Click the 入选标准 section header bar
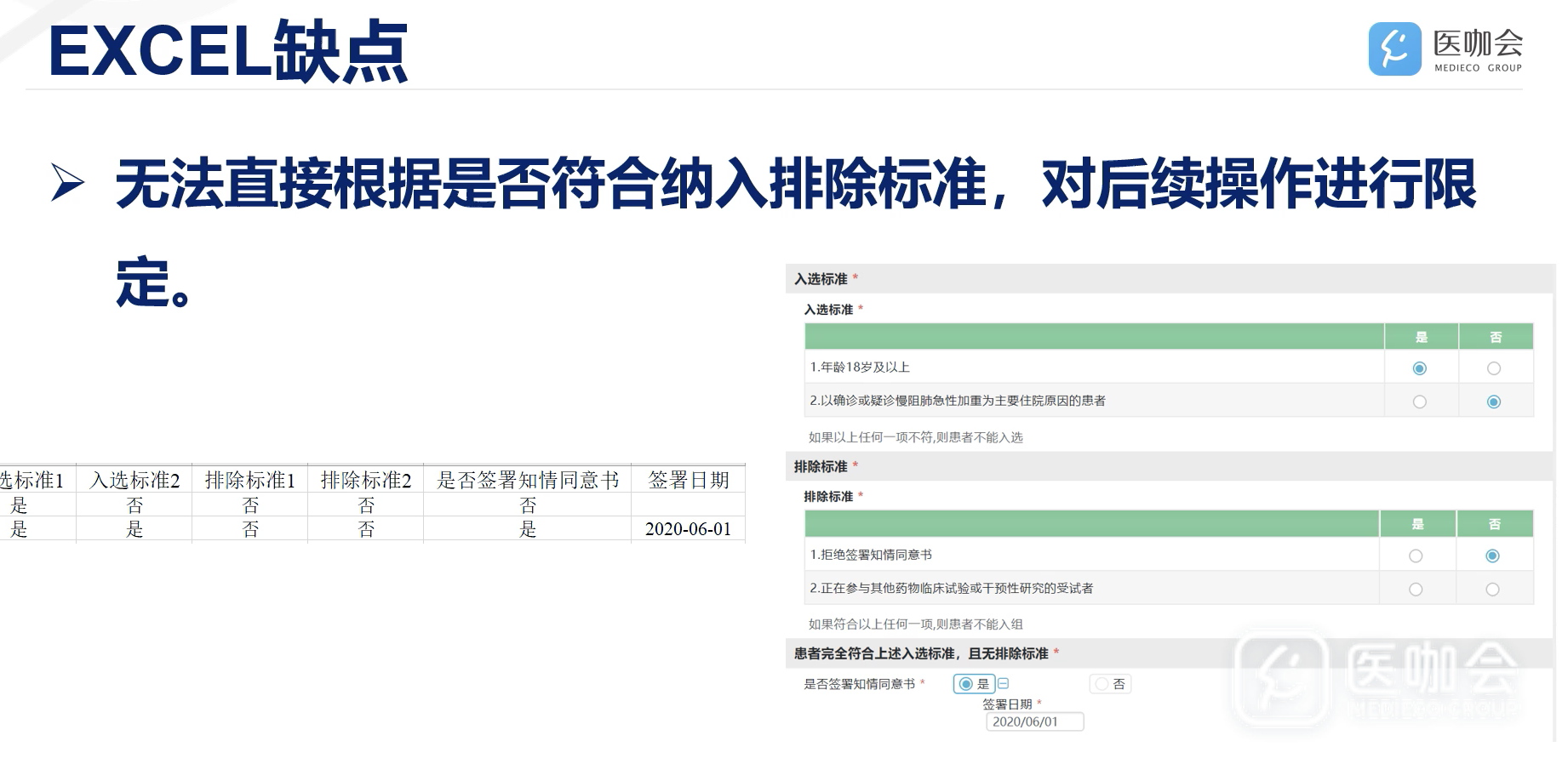Viewport: 1568px width, 764px height. coord(1169,279)
